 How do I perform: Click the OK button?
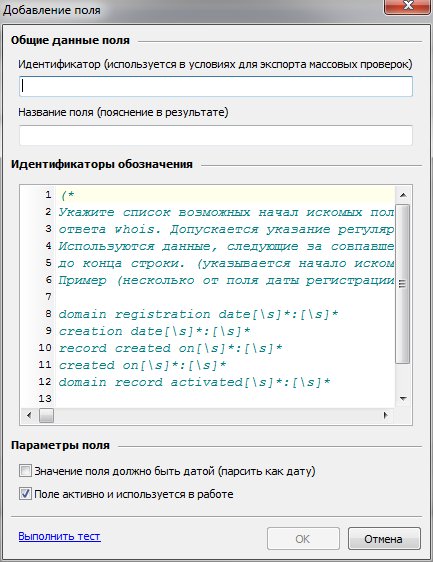303,539
